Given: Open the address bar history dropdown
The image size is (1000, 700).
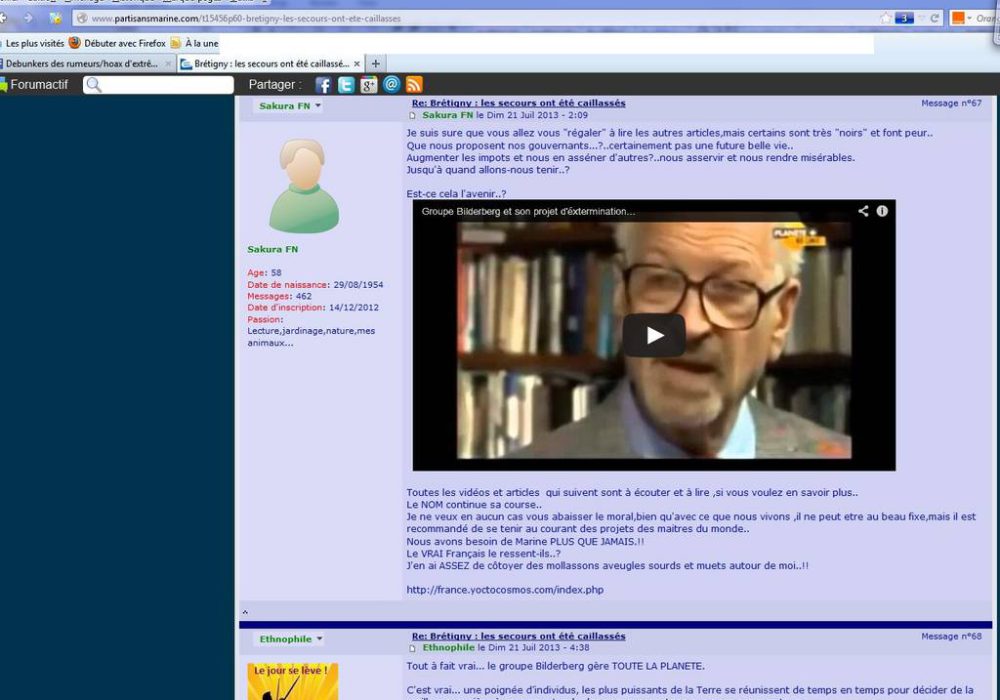Looking at the screenshot, I should coord(920,18).
